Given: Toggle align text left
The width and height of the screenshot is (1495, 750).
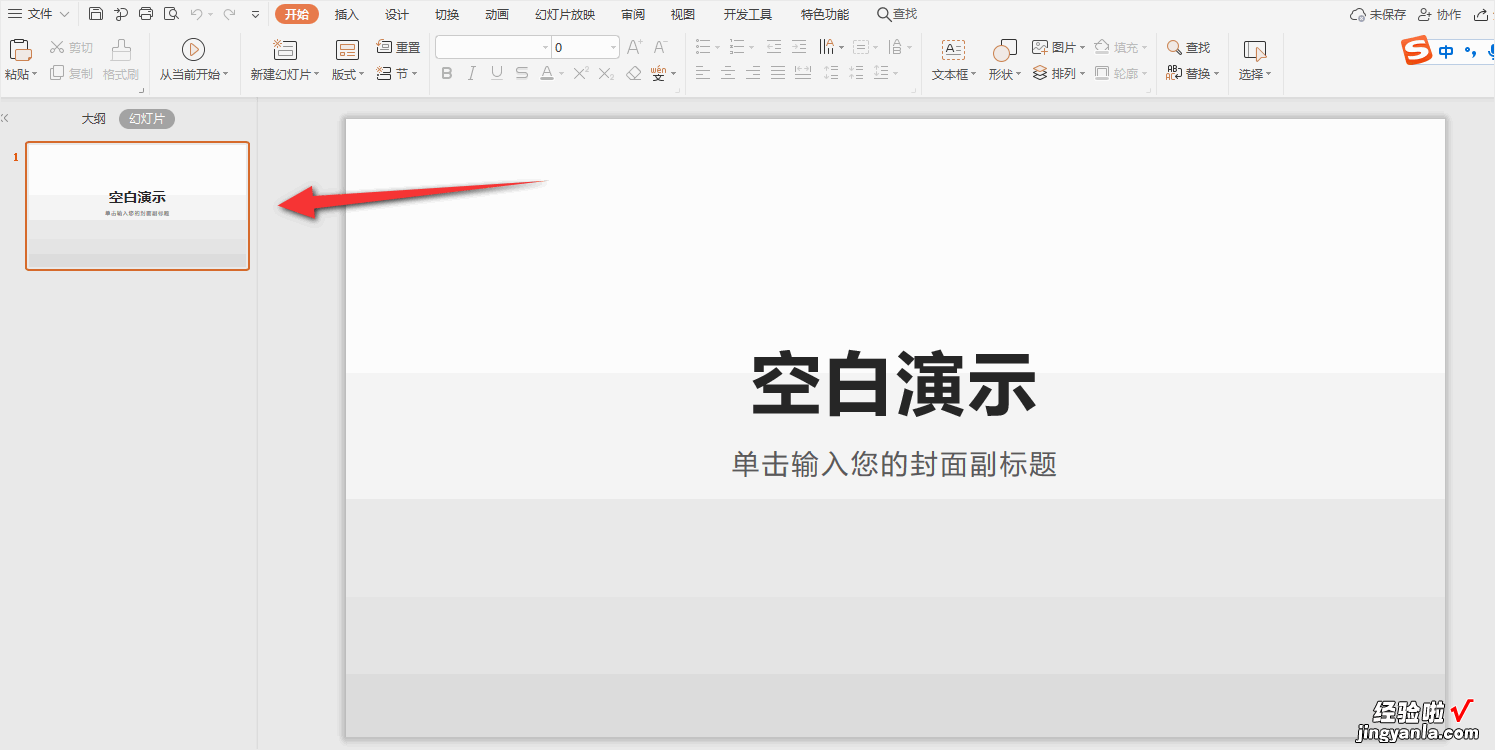Looking at the screenshot, I should tap(703, 73).
